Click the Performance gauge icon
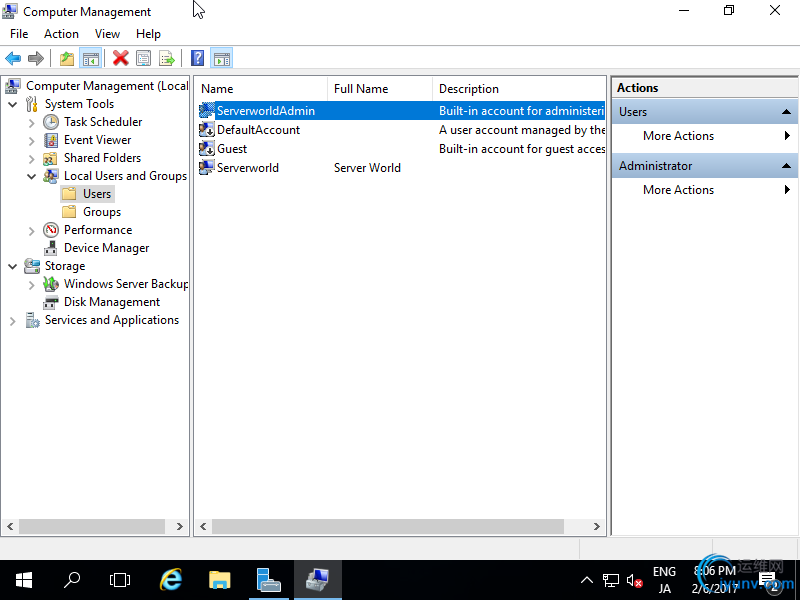The image size is (800, 600). (51, 230)
